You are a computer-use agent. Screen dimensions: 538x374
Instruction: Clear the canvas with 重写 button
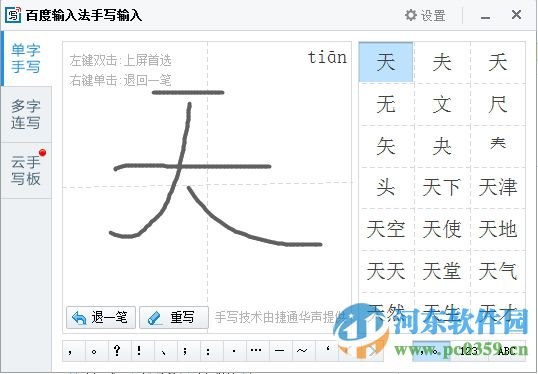coord(174,317)
